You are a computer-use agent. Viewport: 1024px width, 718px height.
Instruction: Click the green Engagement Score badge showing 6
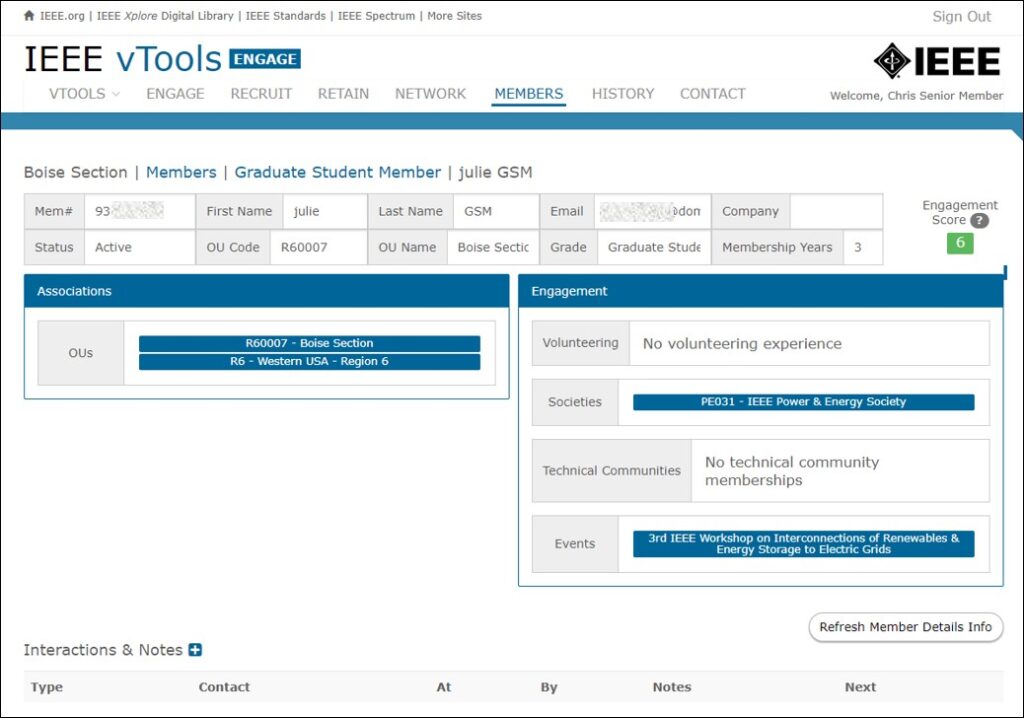click(x=959, y=243)
